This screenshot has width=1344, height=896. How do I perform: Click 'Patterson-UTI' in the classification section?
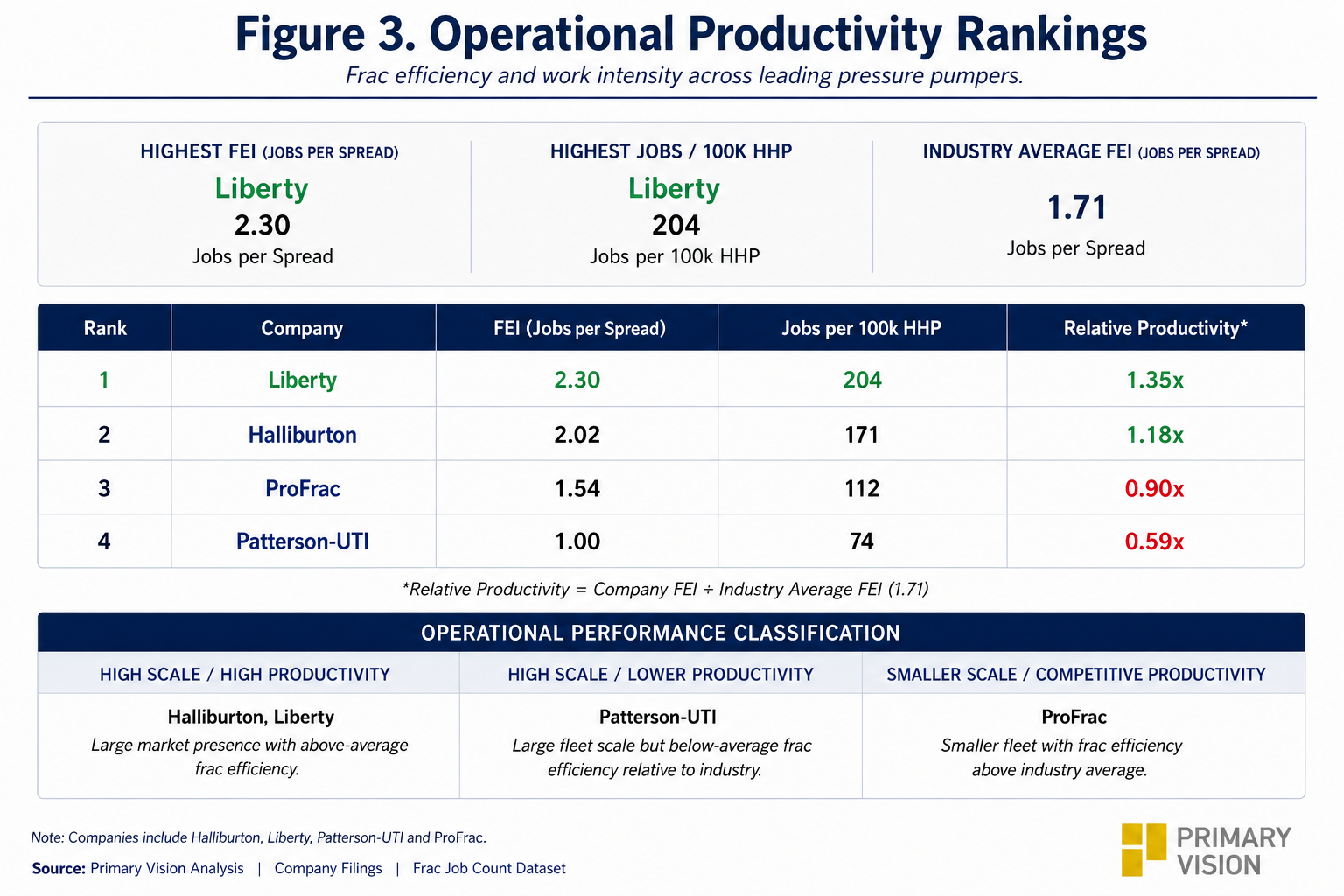point(658,717)
